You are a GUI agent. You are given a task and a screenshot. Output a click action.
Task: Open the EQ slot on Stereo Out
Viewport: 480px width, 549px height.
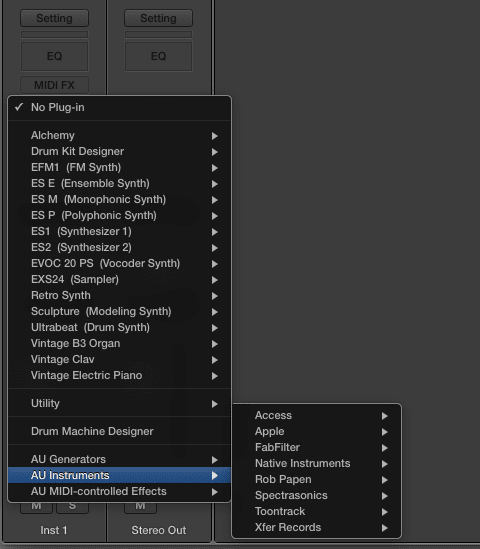158,56
